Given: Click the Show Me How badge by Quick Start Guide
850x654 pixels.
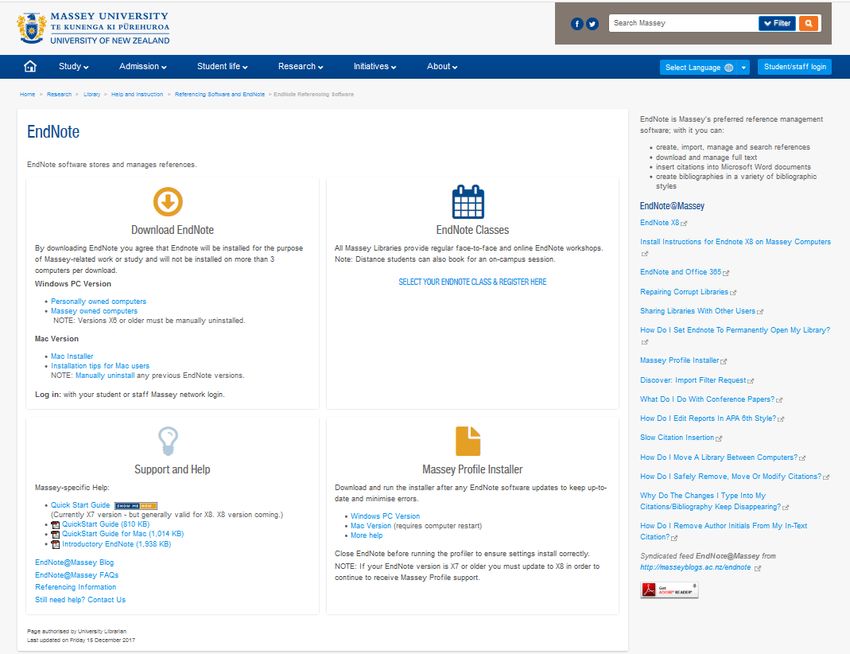Looking at the screenshot, I should (136, 505).
